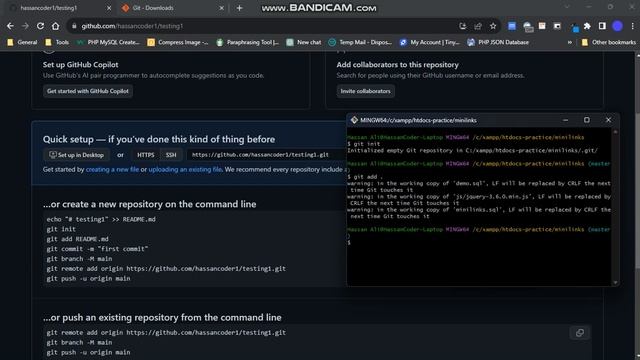This screenshot has height=360, width=640.
Task: Select the HTTPS clone option
Action: point(146,155)
